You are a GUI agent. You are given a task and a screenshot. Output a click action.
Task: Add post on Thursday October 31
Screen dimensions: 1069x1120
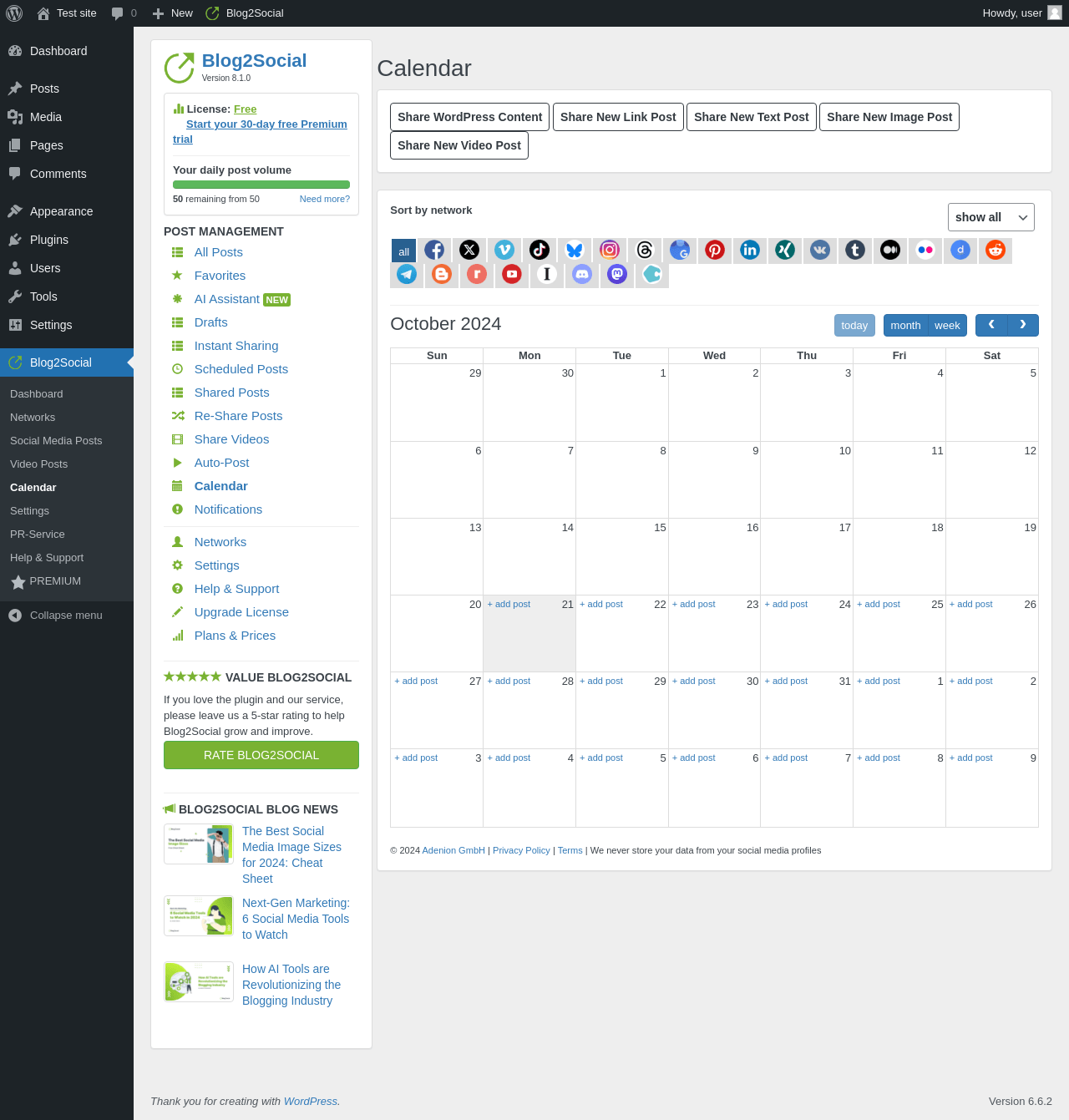(786, 681)
